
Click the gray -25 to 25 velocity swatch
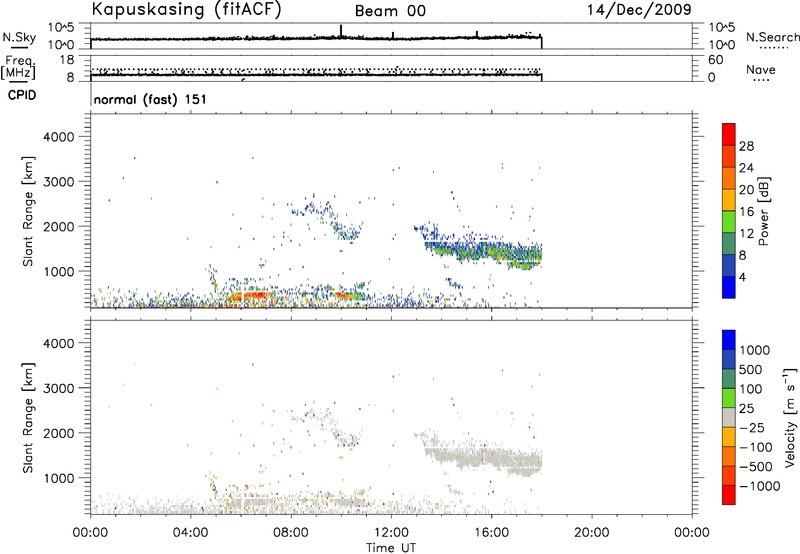[x=729, y=417]
